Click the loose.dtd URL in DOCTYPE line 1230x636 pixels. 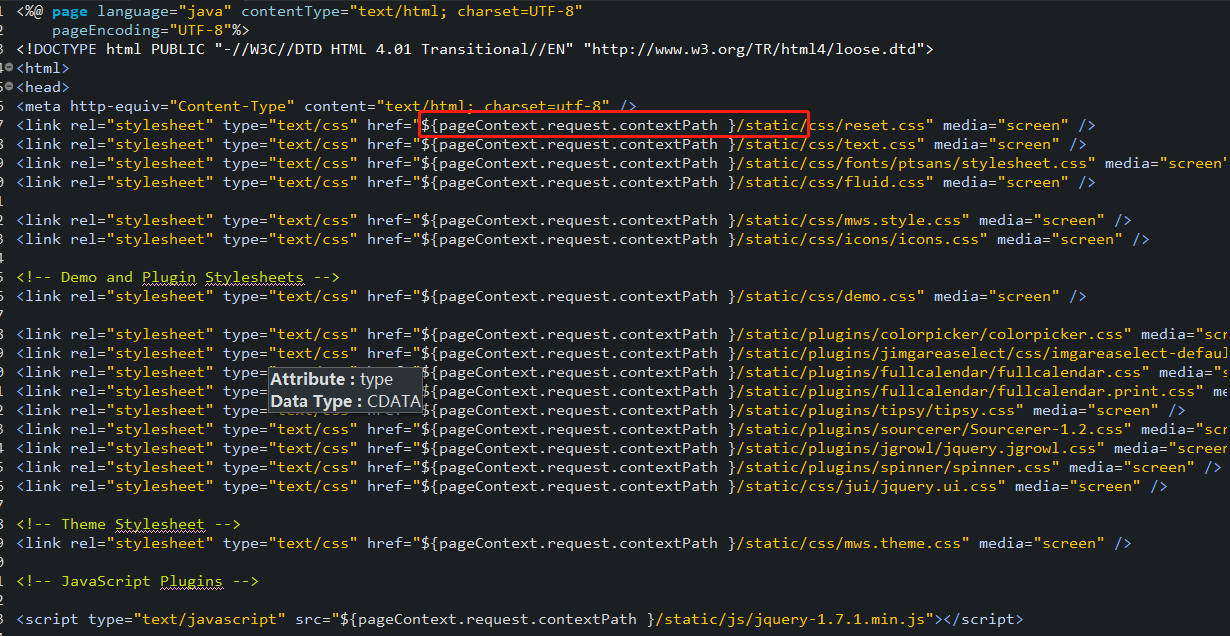click(x=755, y=49)
